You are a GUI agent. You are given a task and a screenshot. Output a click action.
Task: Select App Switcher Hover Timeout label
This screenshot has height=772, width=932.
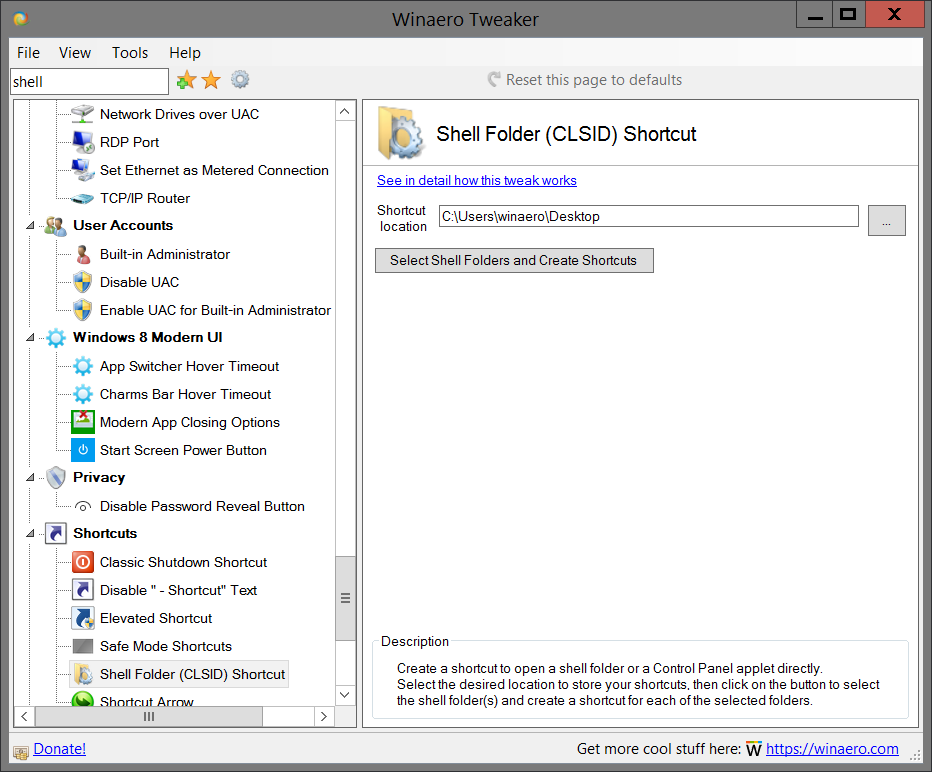[x=190, y=366]
